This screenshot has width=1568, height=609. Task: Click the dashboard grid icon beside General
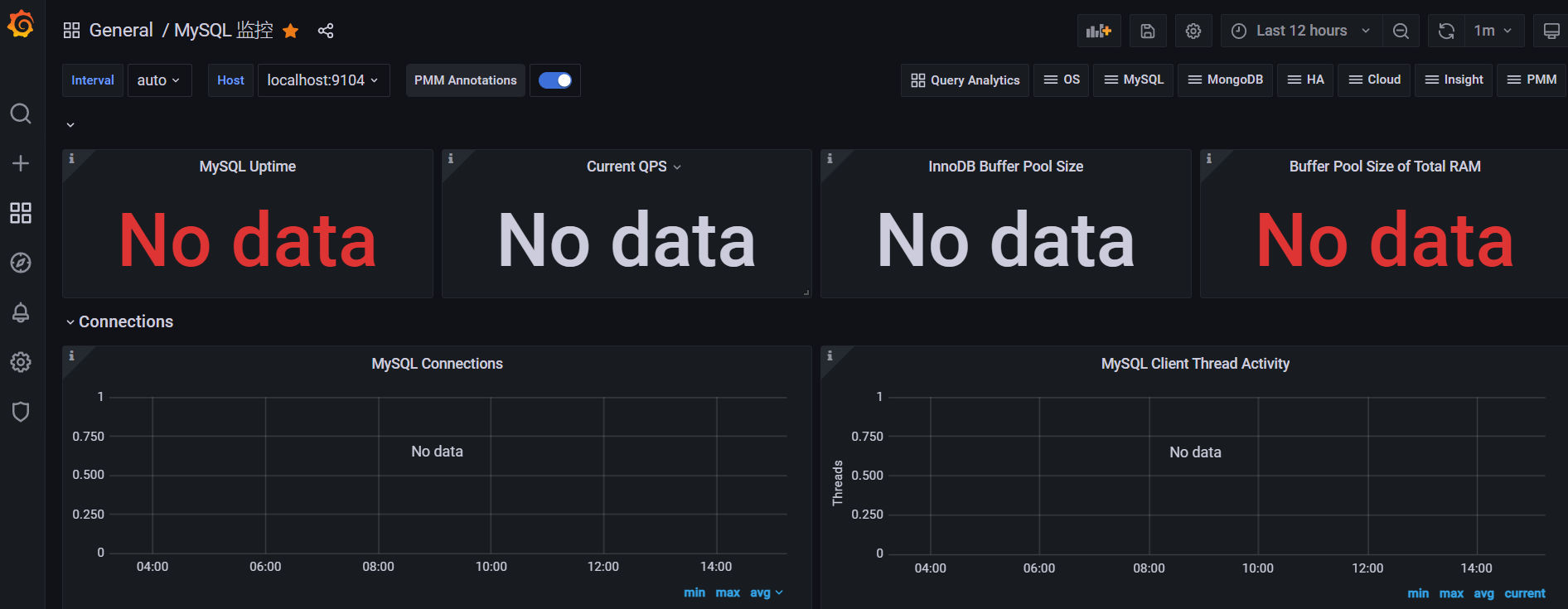point(71,31)
